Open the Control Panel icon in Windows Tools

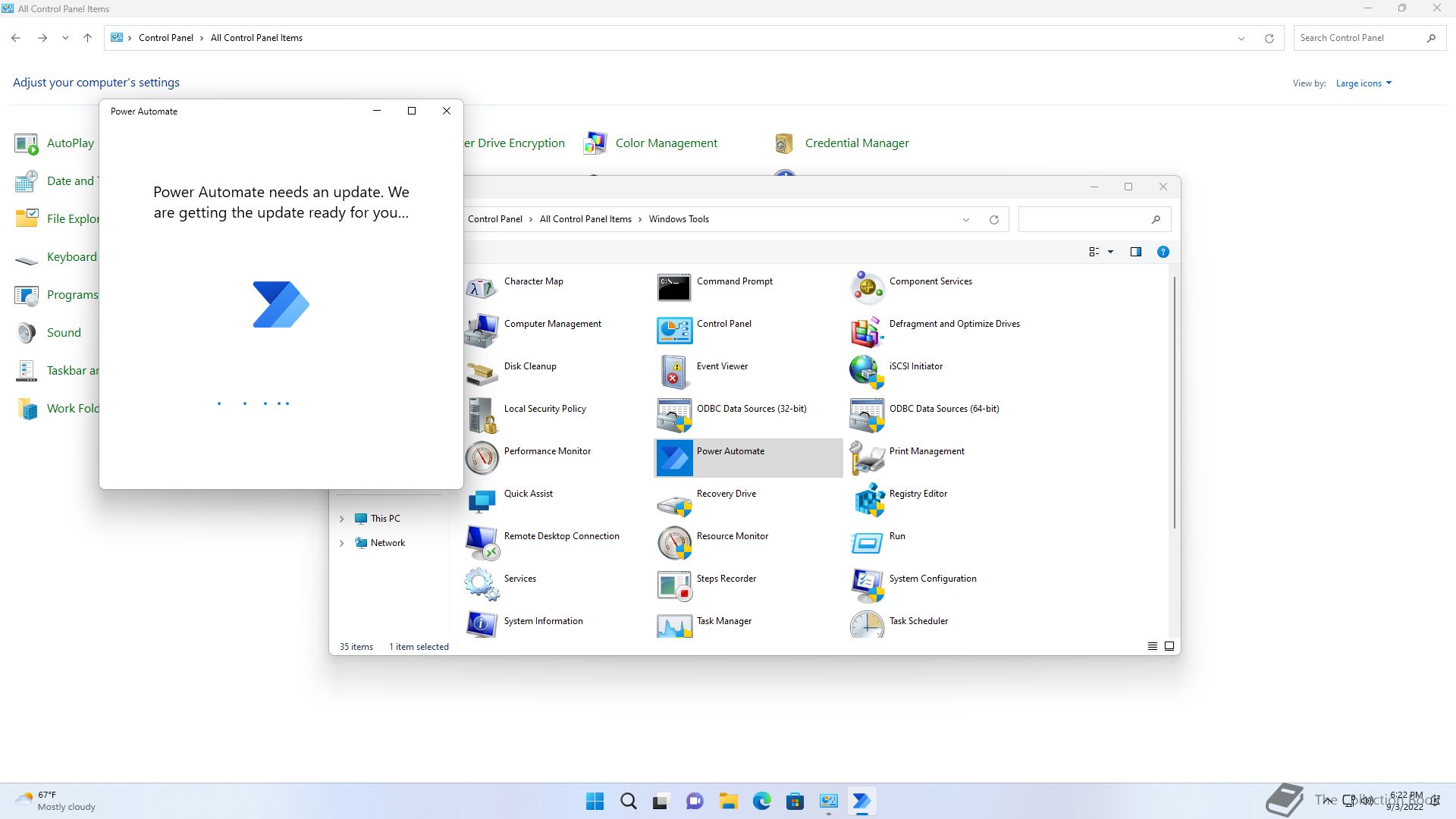(x=674, y=331)
